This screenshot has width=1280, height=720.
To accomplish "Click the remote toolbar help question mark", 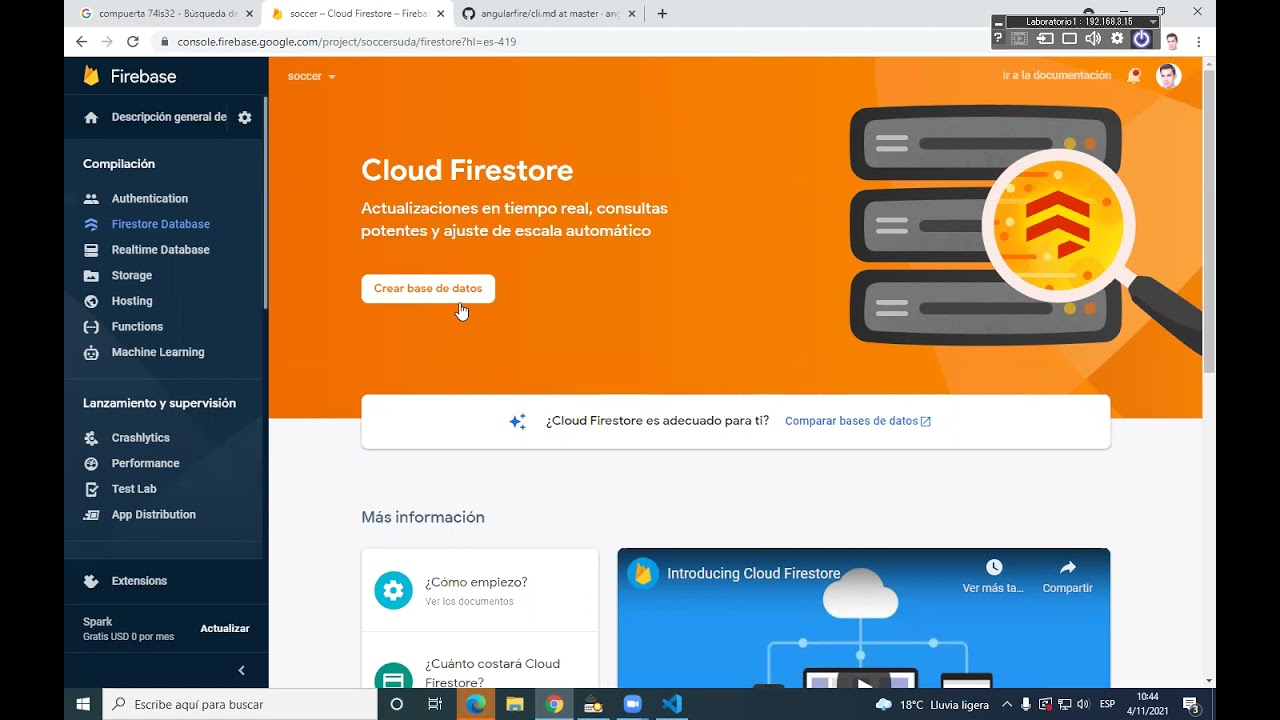I will point(998,39).
